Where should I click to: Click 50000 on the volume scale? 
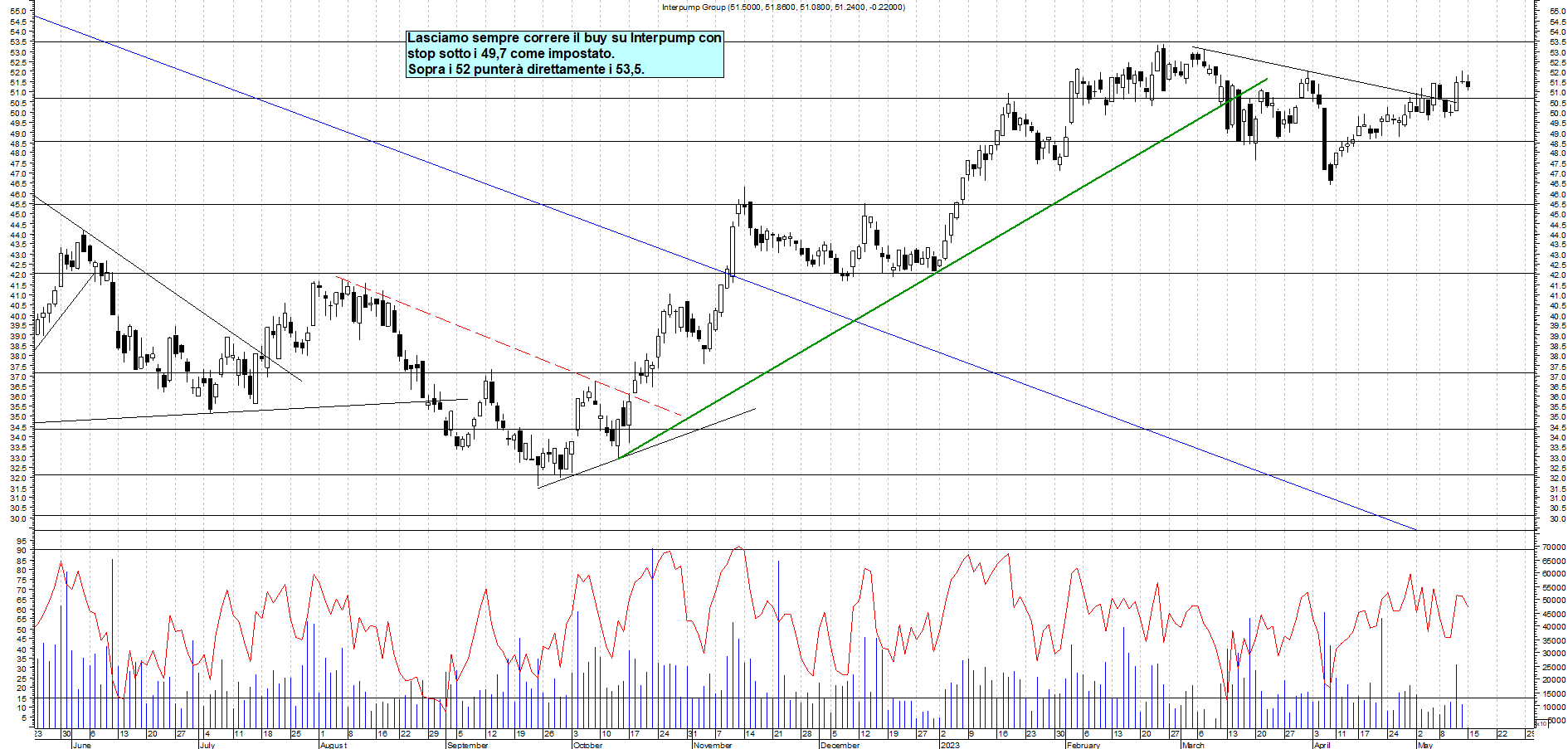[1554, 601]
